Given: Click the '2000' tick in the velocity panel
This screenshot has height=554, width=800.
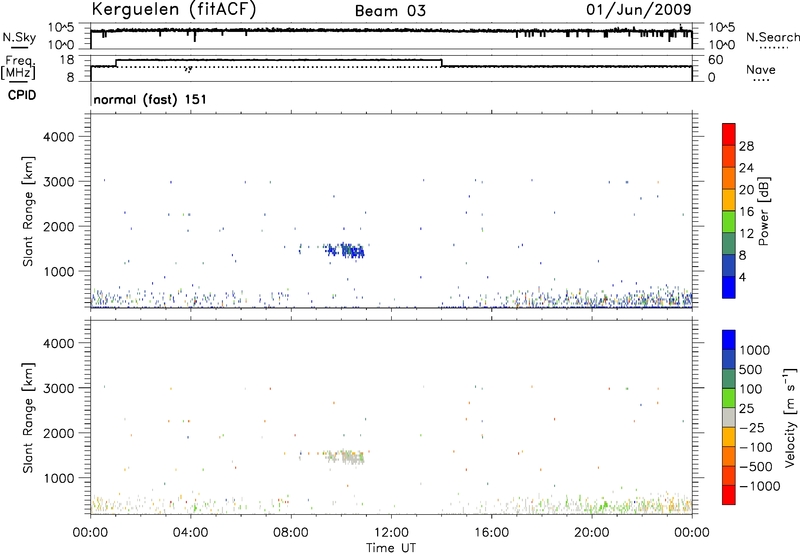Looking at the screenshot, I should point(58,433).
